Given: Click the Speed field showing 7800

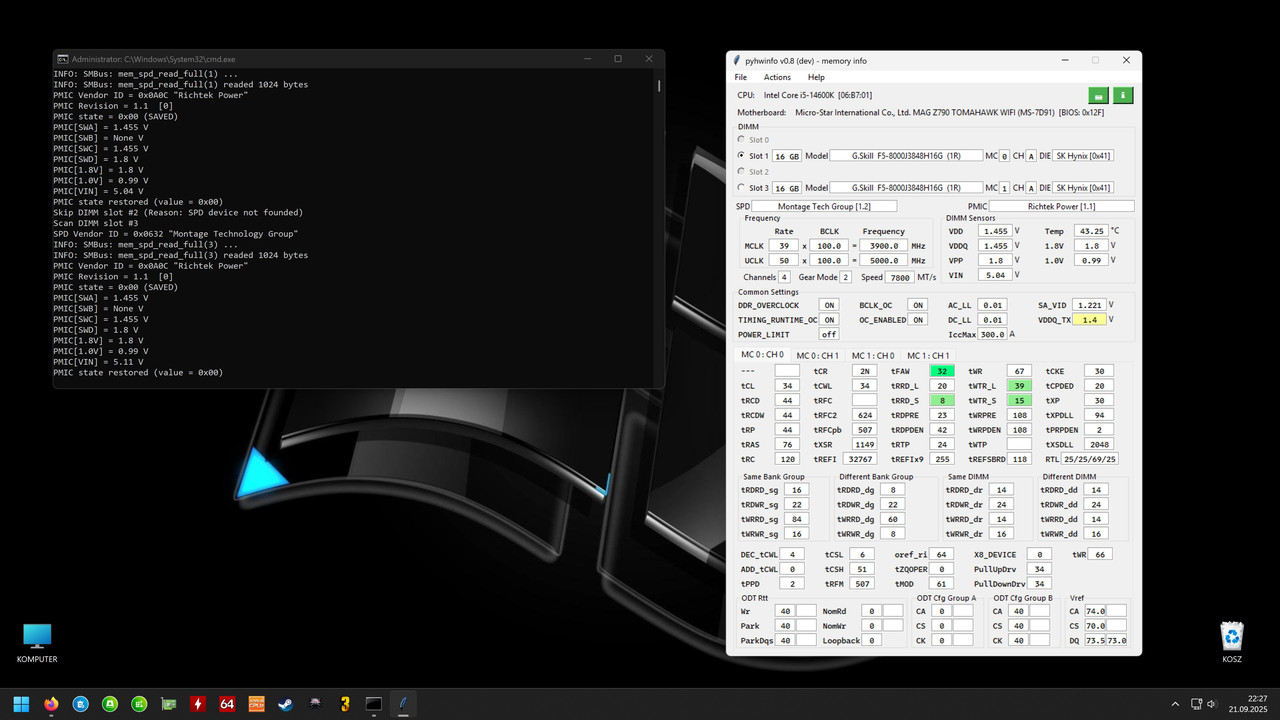Looking at the screenshot, I should point(899,277).
